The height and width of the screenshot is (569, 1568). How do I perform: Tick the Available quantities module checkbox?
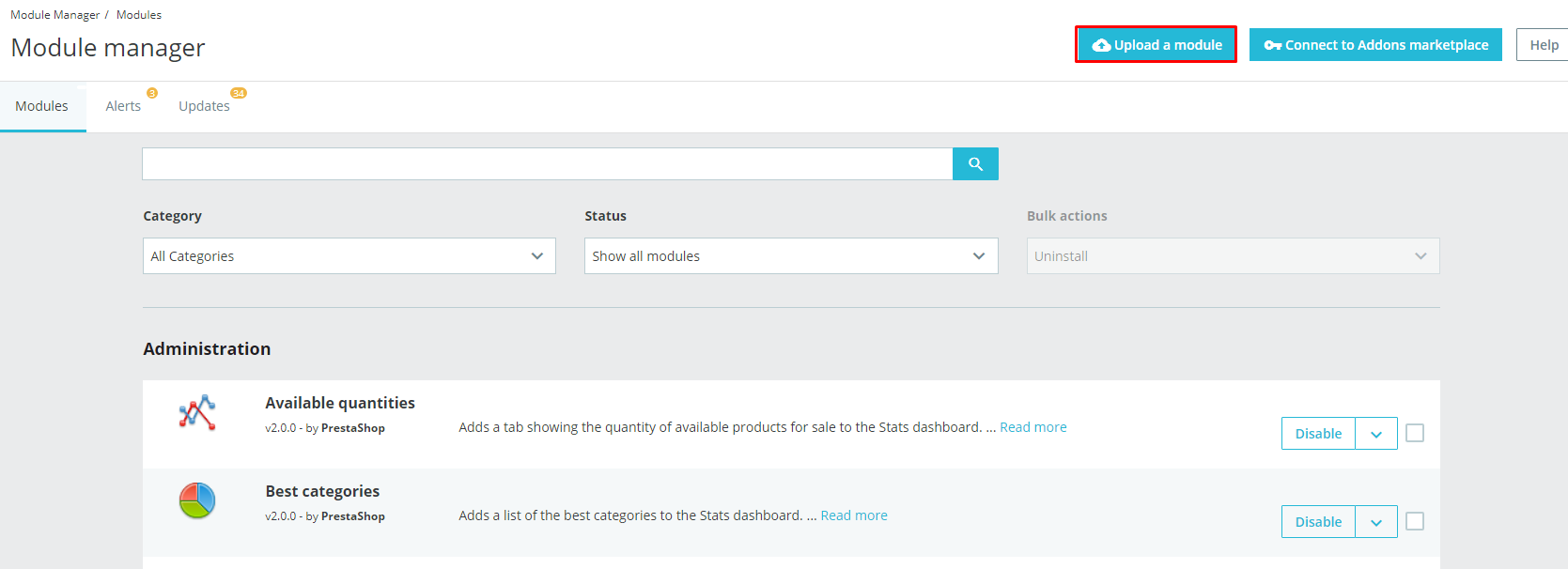coord(1415,433)
